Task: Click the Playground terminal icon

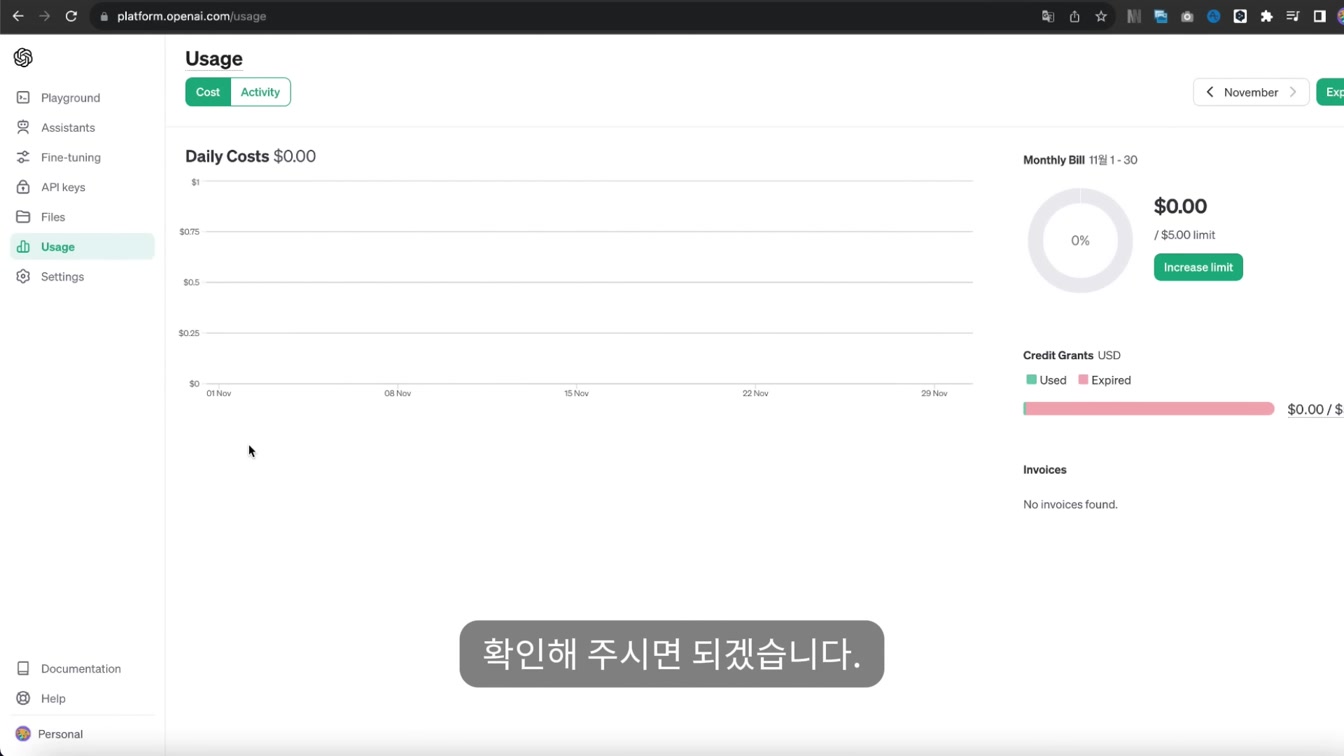Action: pyautogui.click(x=23, y=98)
